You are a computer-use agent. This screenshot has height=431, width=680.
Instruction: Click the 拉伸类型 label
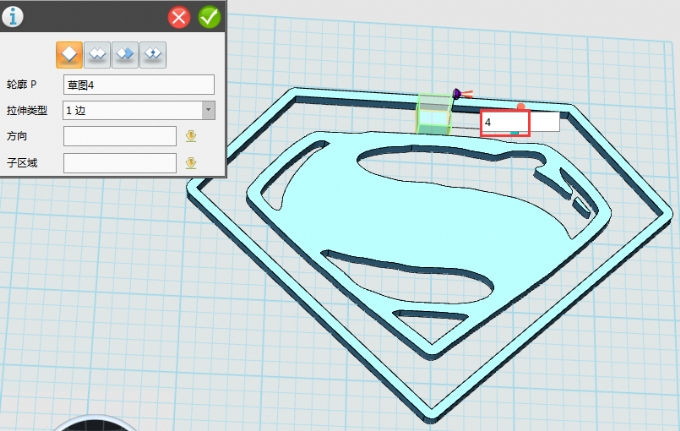[x=27, y=111]
